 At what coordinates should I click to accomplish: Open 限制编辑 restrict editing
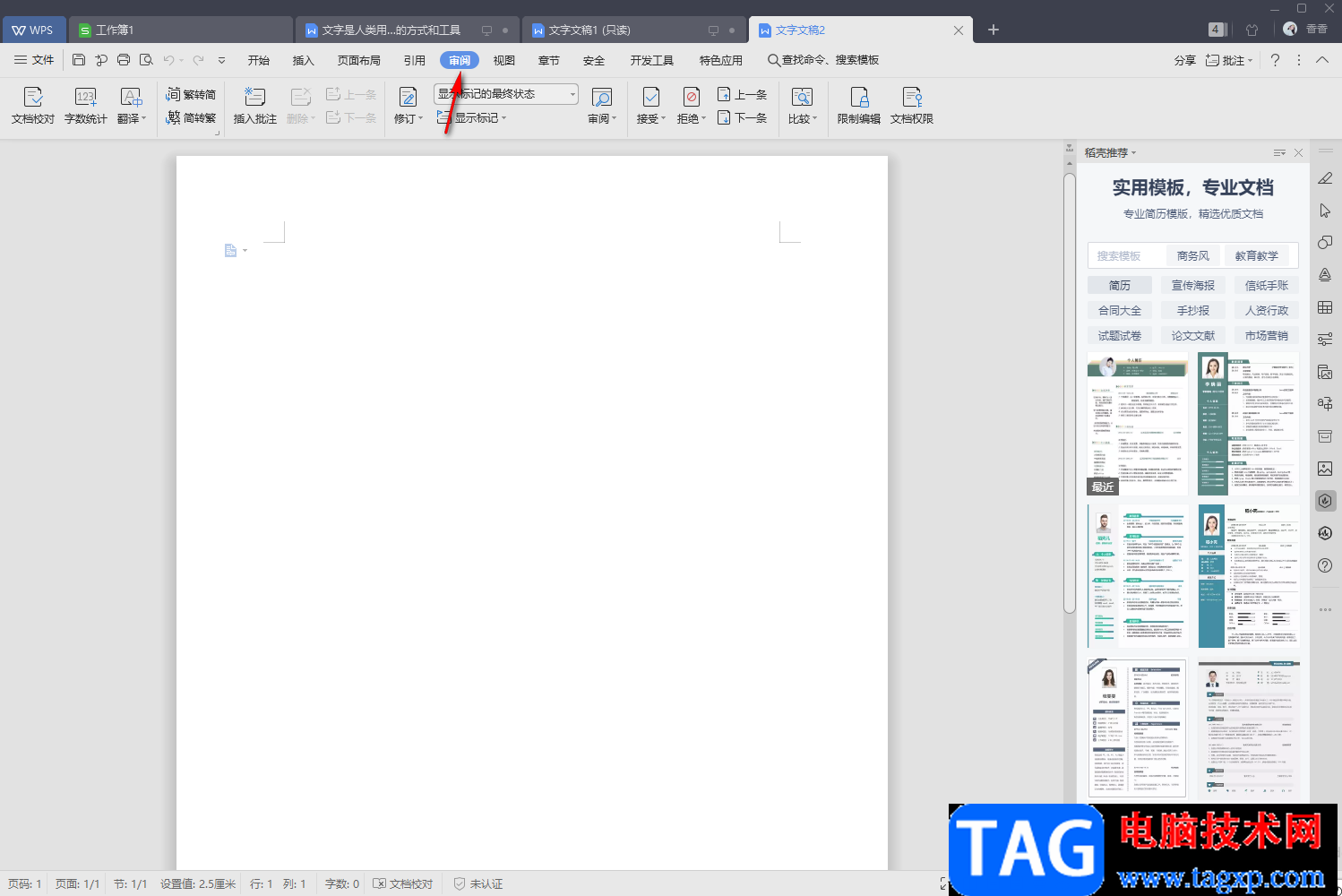pos(858,106)
